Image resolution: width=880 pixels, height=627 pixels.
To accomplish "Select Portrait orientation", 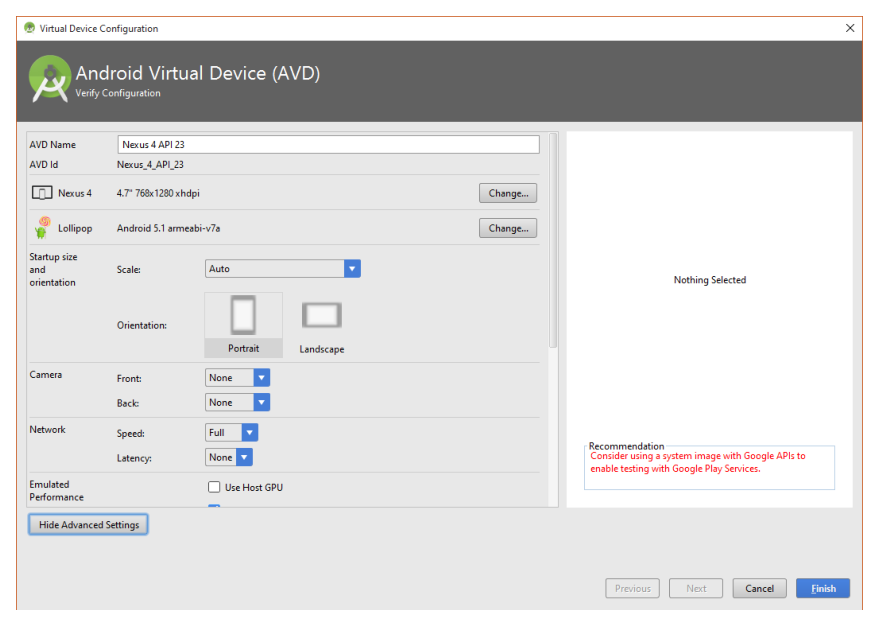I will pyautogui.click(x=244, y=324).
